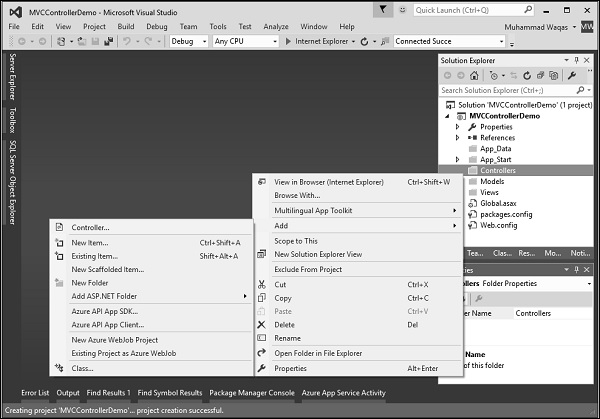Click the Navigate Forward toolbar icon
Viewport: 600px width, 419px height.
click(42, 41)
